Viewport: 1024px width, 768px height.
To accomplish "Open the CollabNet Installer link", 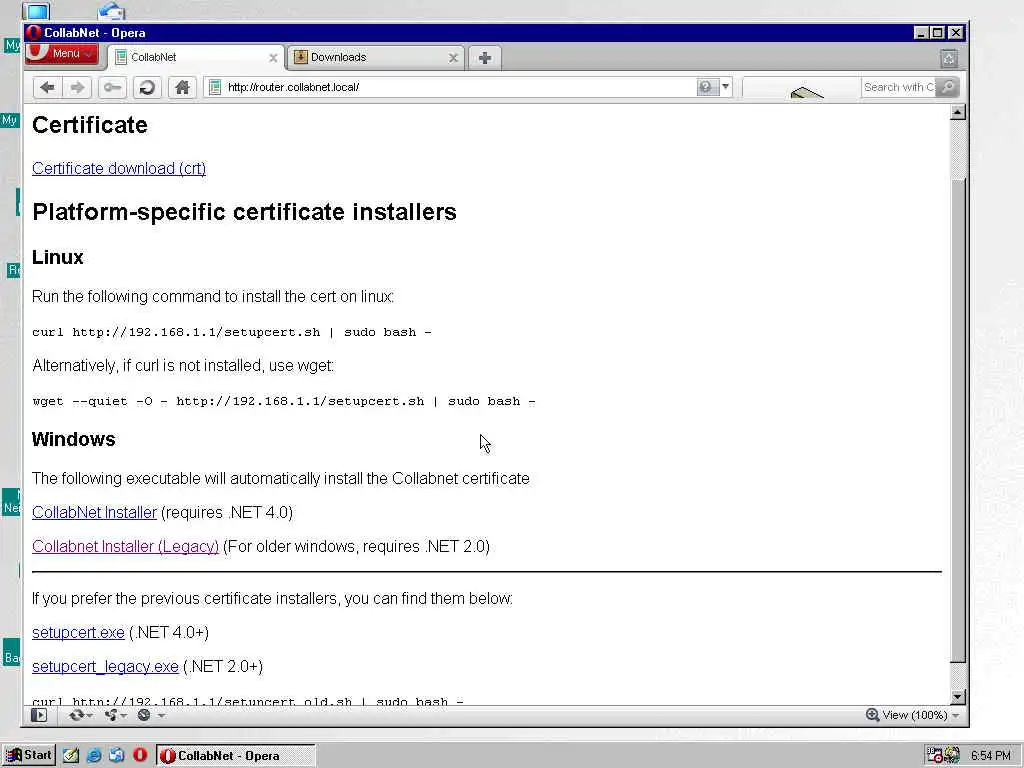I will pos(94,513).
